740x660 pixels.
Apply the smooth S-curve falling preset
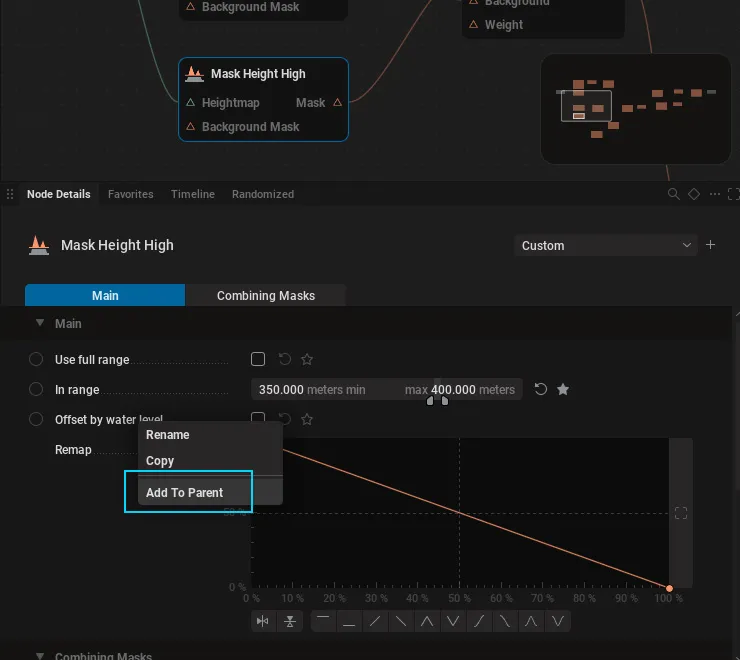coord(505,621)
